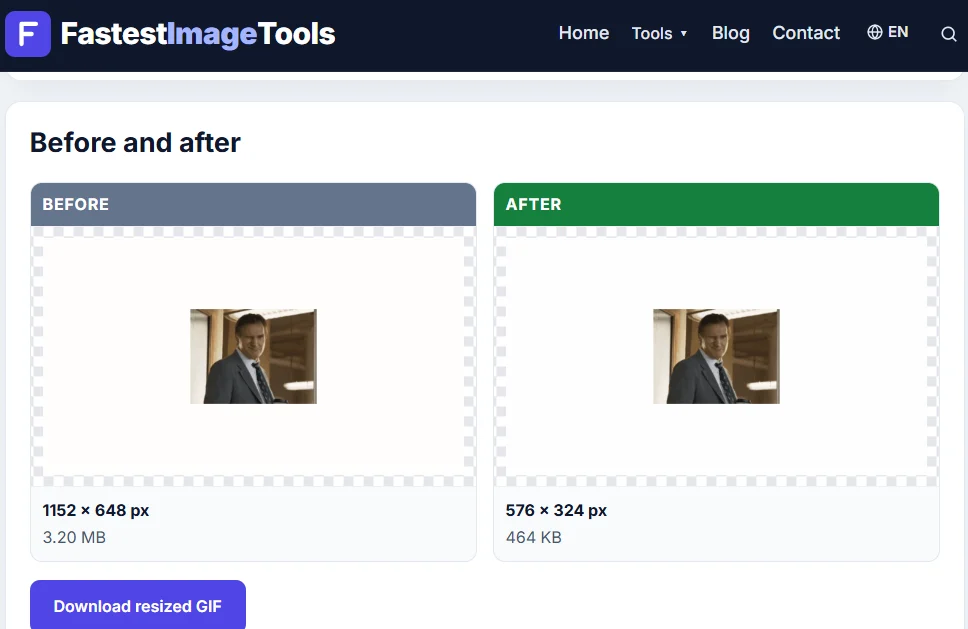Open the EN language selector
This screenshot has height=629, width=968.
click(x=887, y=32)
